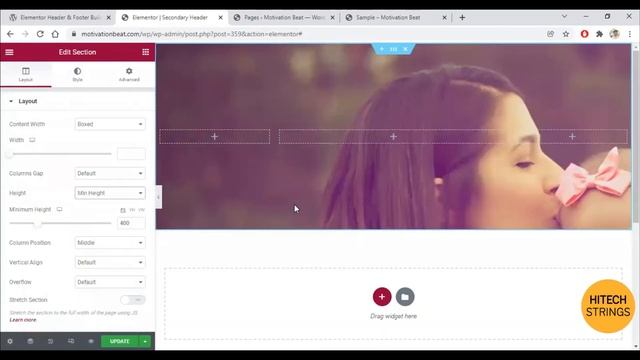Open the History icon in the footer
Viewport: 640px width, 360px height.
(50, 341)
